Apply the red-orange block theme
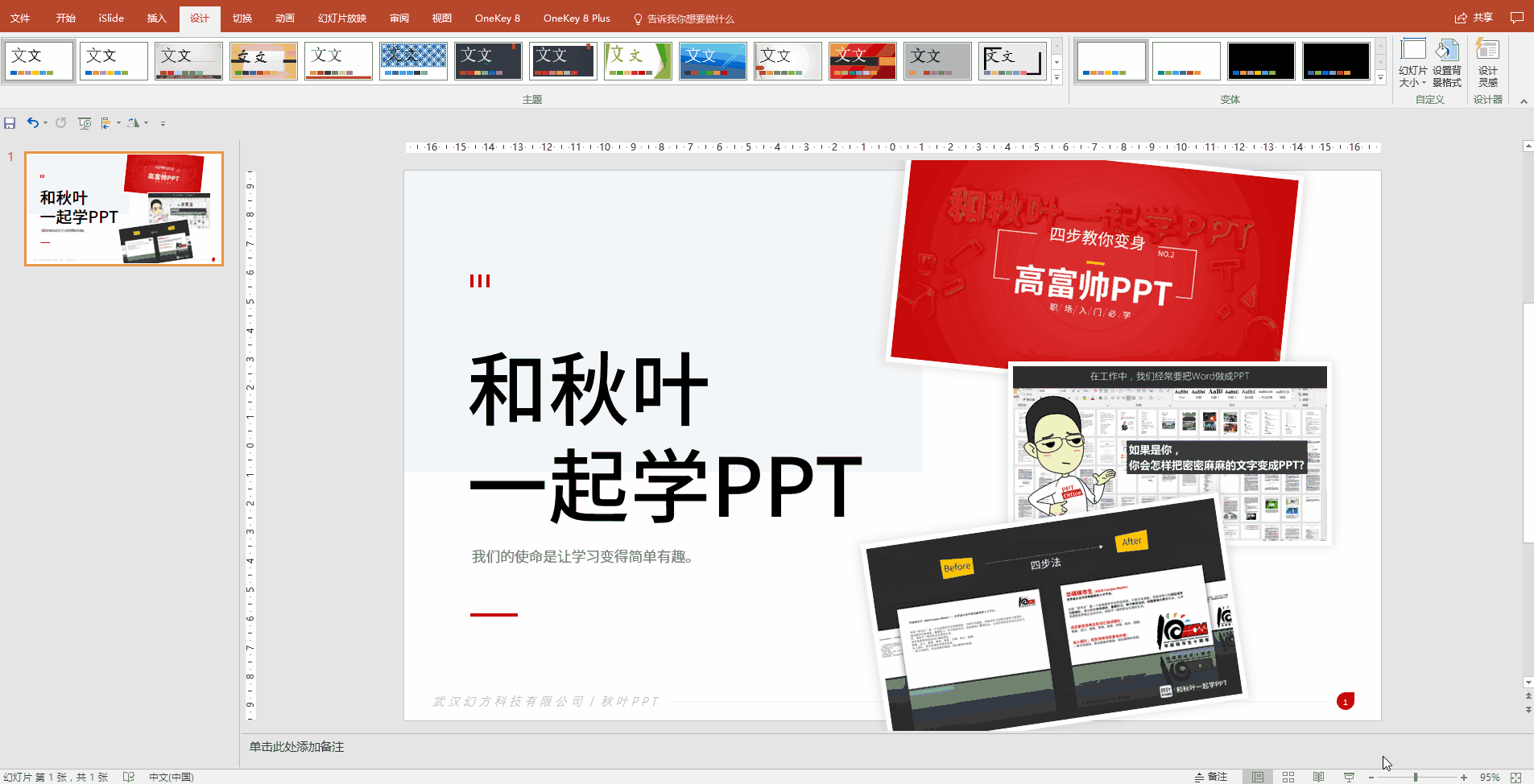 (x=862, y=61)
